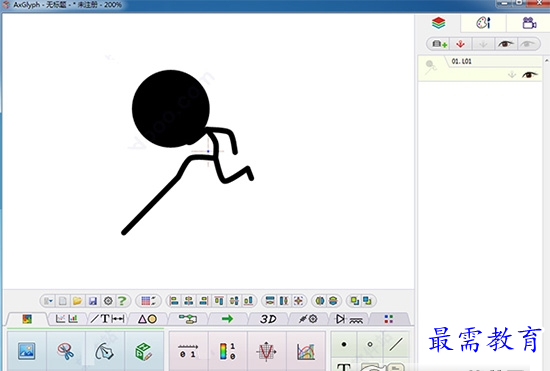The height and width of the screenshot is (371, 550).
Task: Send selected object to back
Action: [367, 301]
